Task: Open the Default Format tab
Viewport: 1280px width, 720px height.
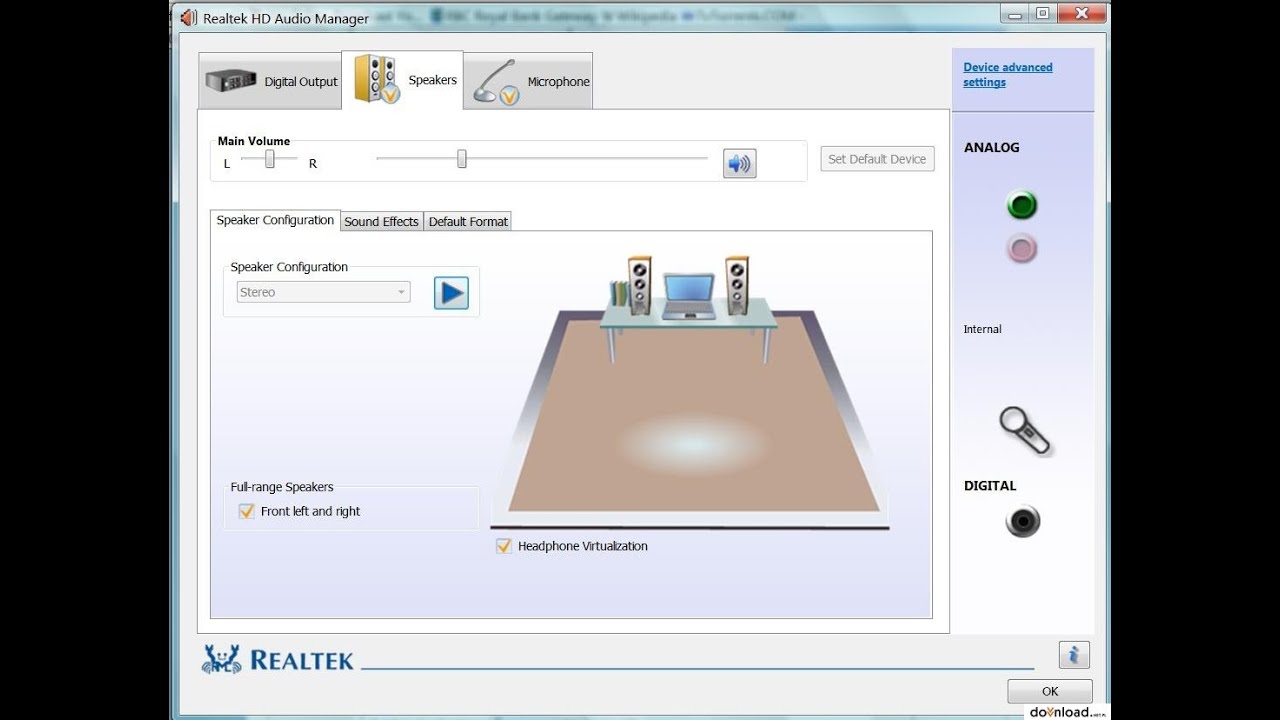Action: click(468, 222)
